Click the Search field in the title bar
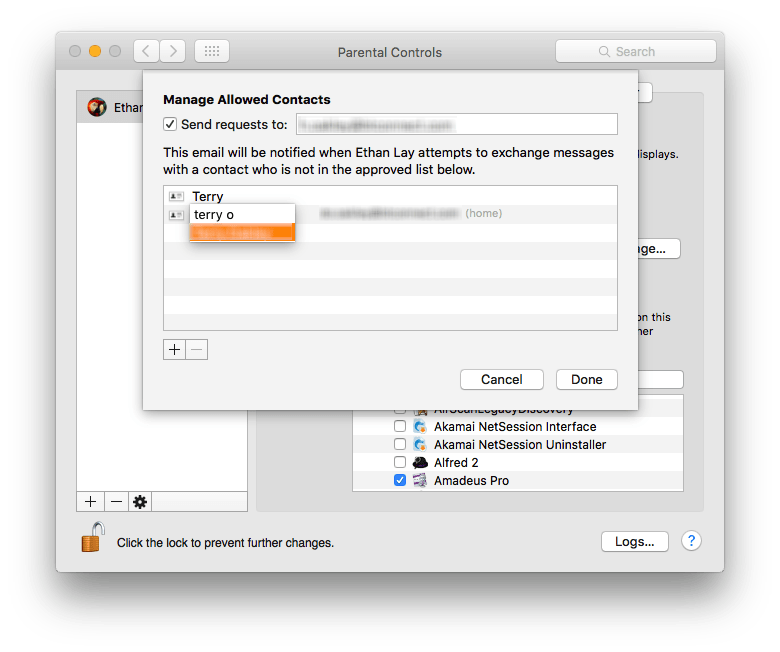780x652 pixels. [635, 51]
